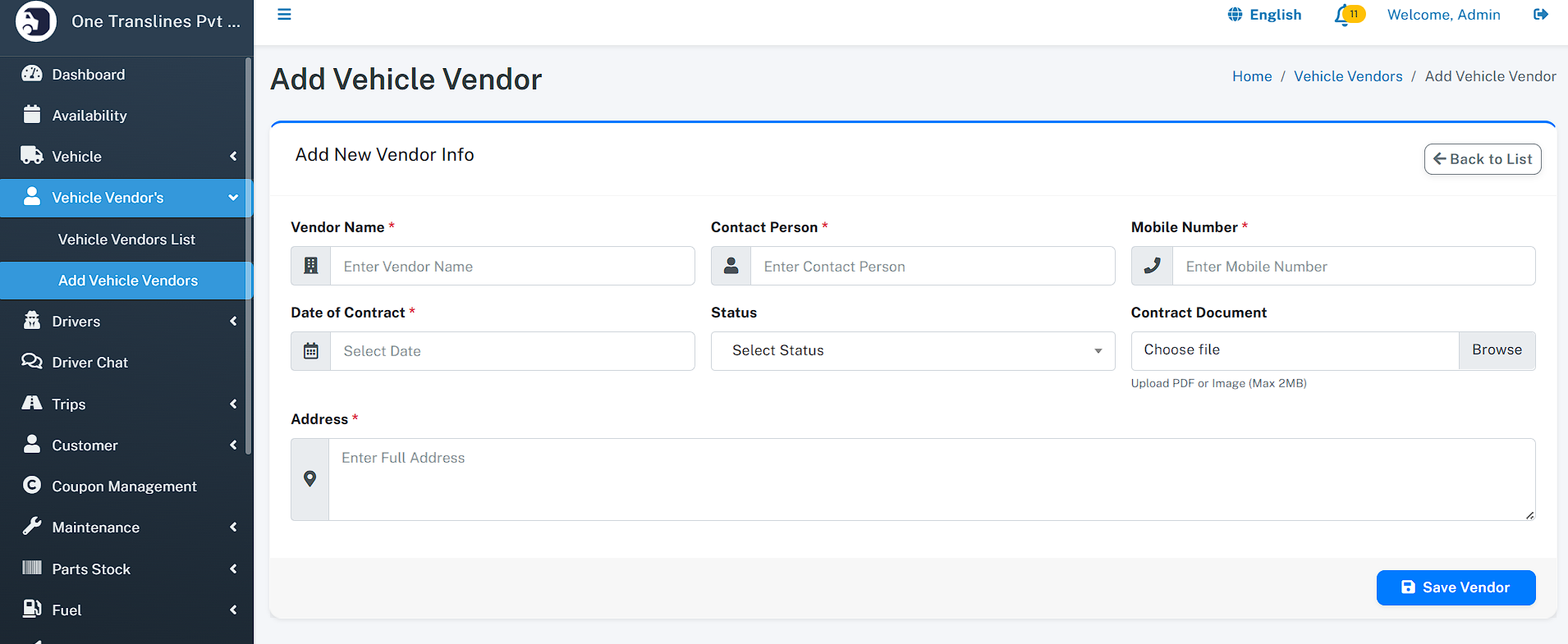Click the Save Vendor button

coord(1455,587)
